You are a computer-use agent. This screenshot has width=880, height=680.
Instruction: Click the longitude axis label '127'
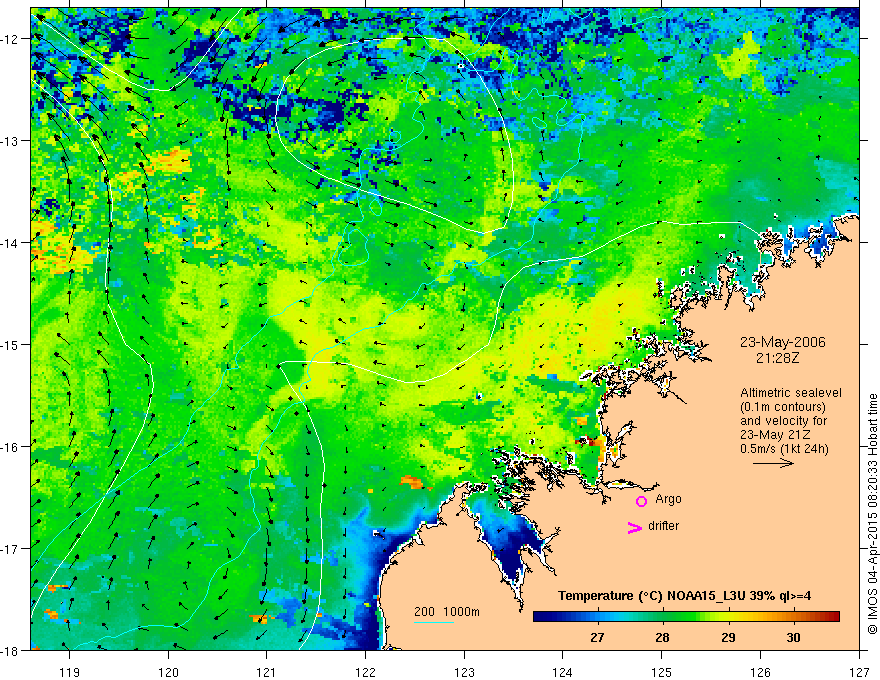[859, 672]
